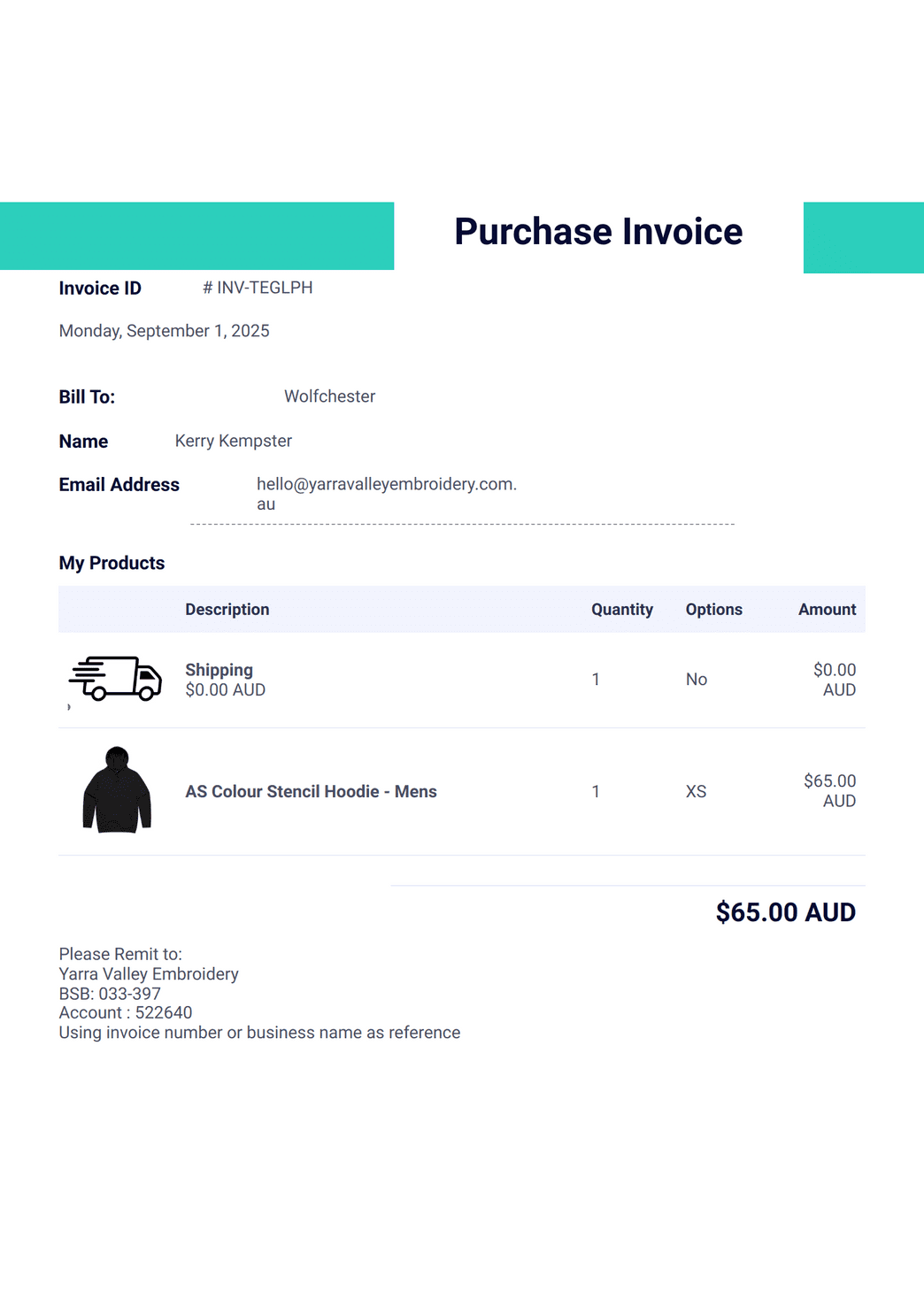Click the Purchase Invoice title

[x=598, y=232]
